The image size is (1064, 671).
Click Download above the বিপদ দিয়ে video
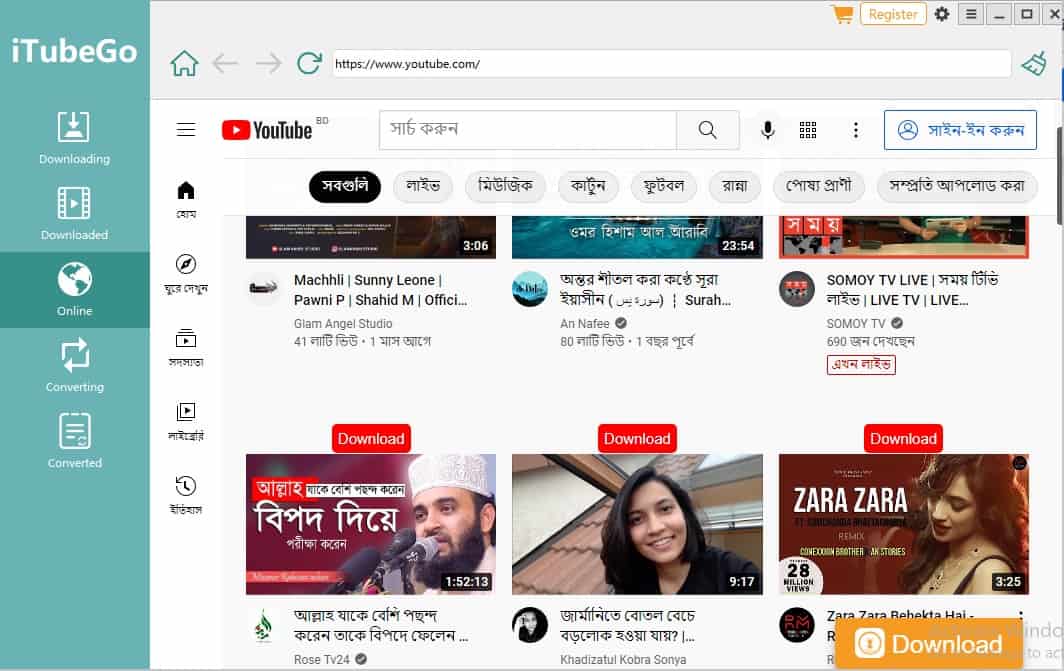coord(371,439)
